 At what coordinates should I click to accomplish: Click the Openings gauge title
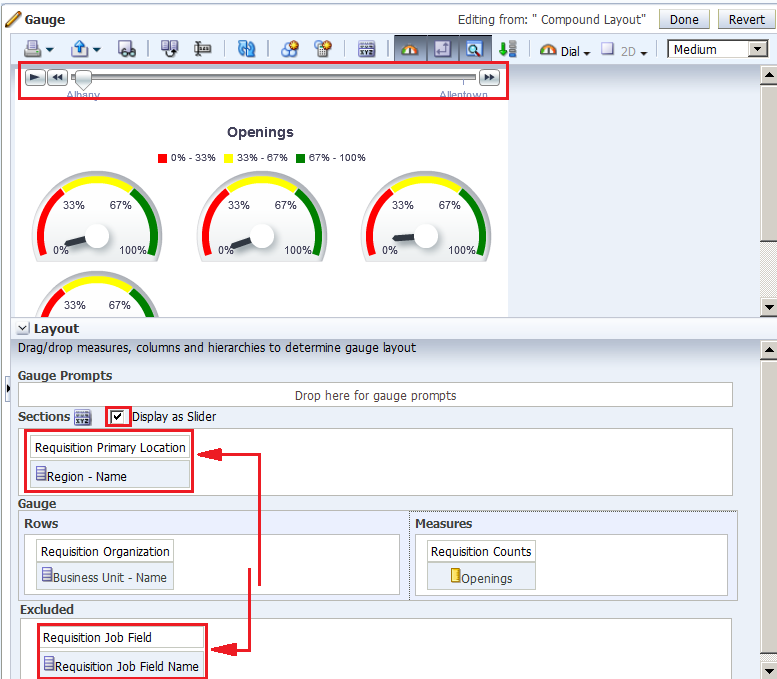[x=260, y=132]
